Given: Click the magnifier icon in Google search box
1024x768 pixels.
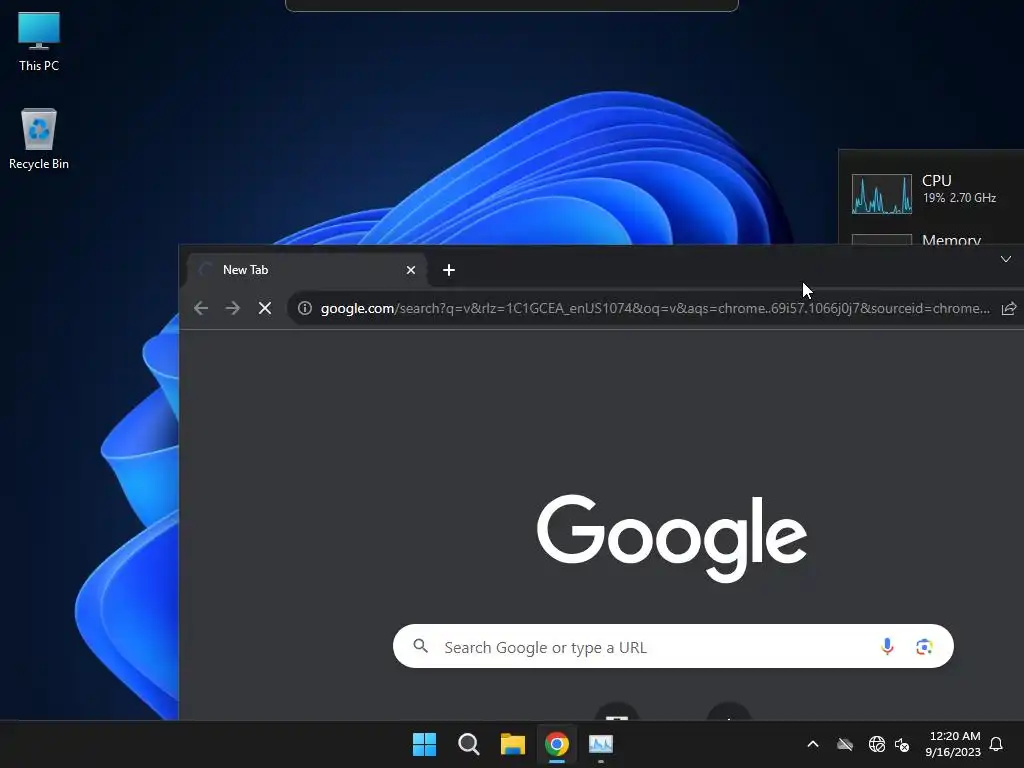Looking at the screenshot, I should click(421, 647).
